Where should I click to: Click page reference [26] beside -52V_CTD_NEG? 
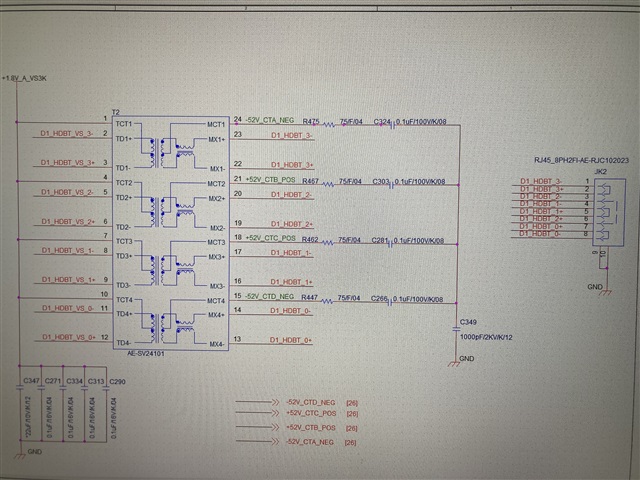click(x=352, y=403)
